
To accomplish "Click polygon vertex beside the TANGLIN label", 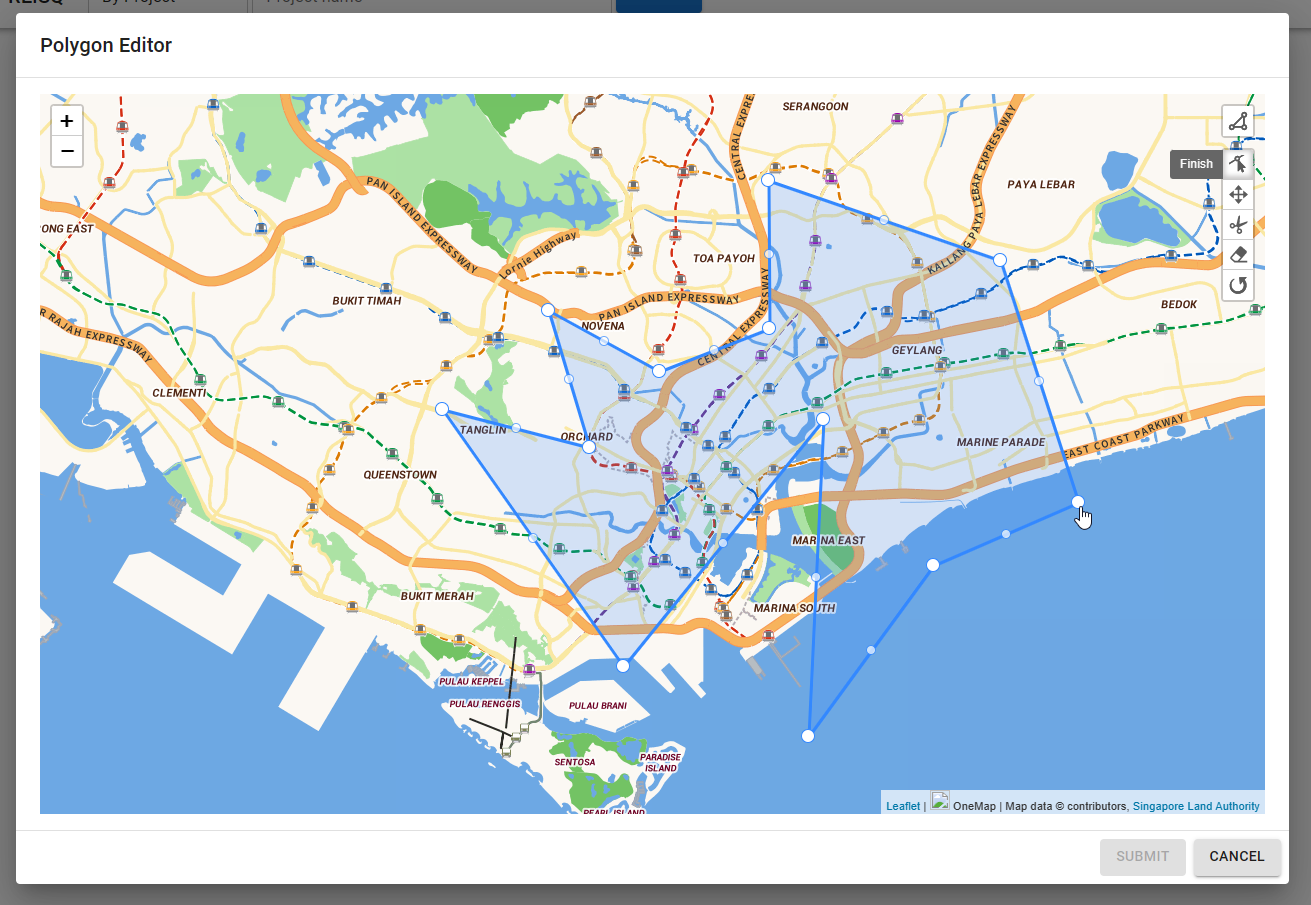I will 442,409.
